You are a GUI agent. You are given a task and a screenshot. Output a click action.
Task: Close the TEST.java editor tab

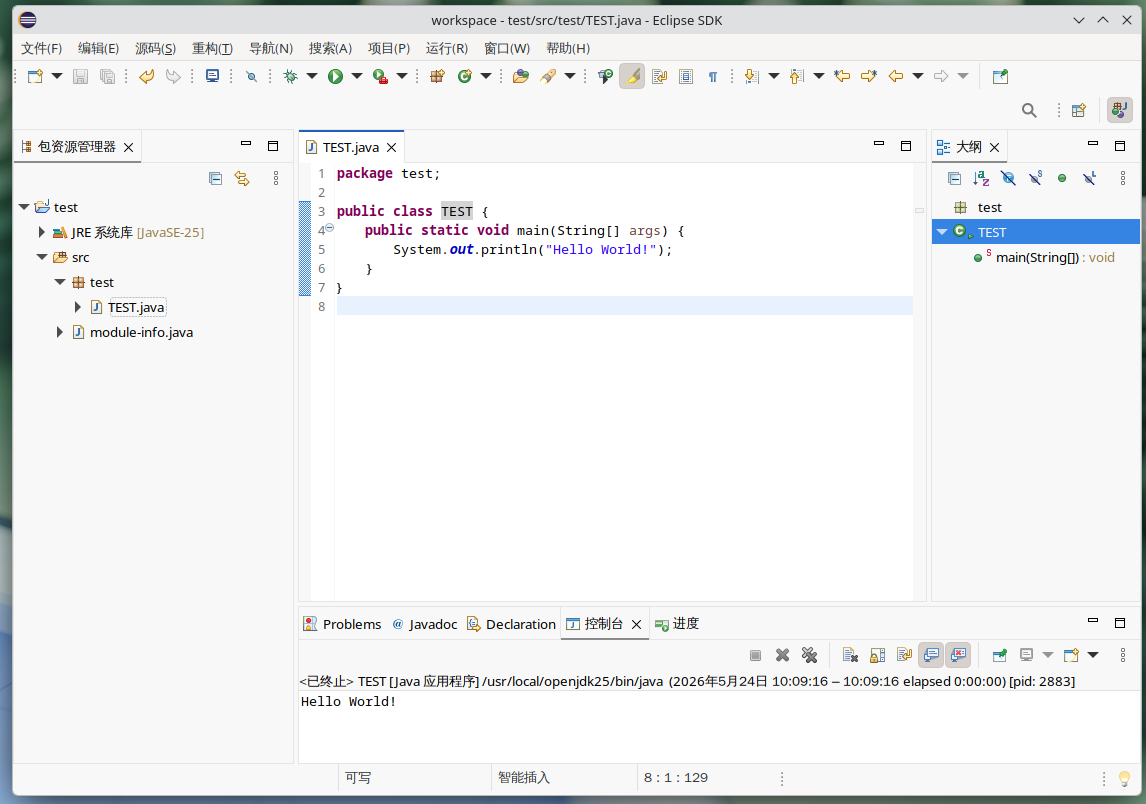tap(392, 148)
